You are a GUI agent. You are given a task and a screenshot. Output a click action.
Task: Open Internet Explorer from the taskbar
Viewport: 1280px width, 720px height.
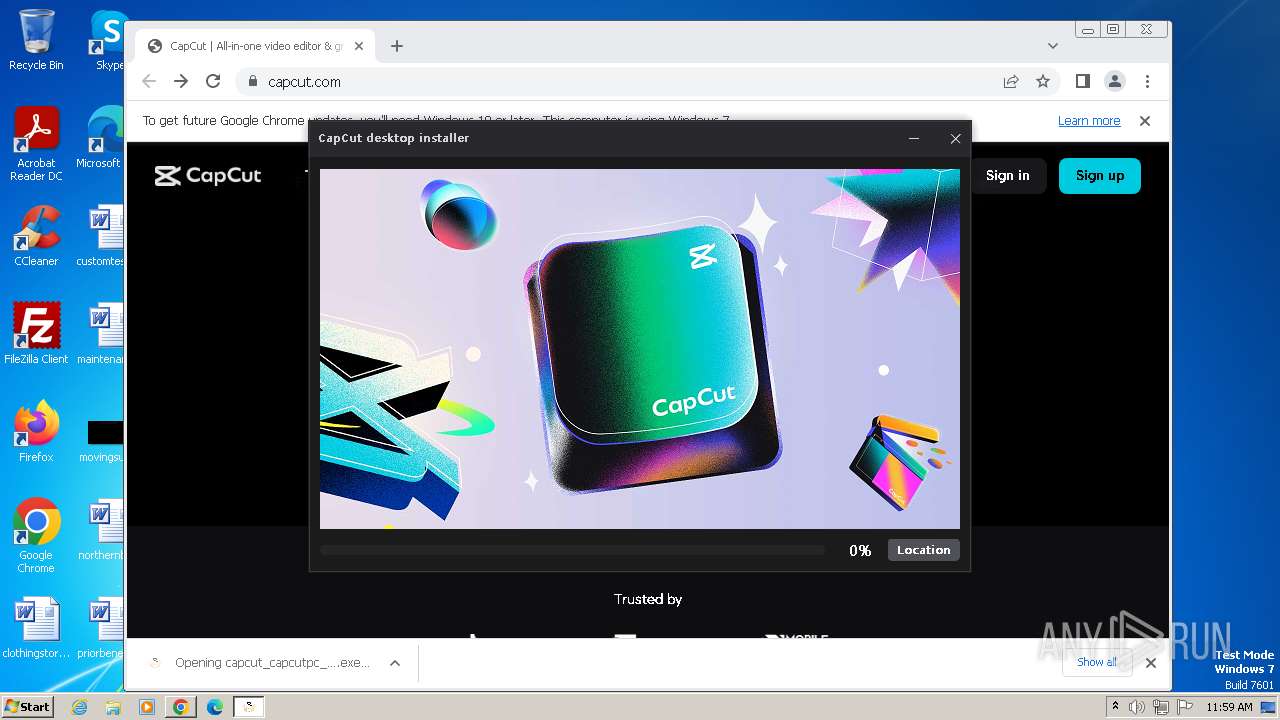tap(80, 707)
